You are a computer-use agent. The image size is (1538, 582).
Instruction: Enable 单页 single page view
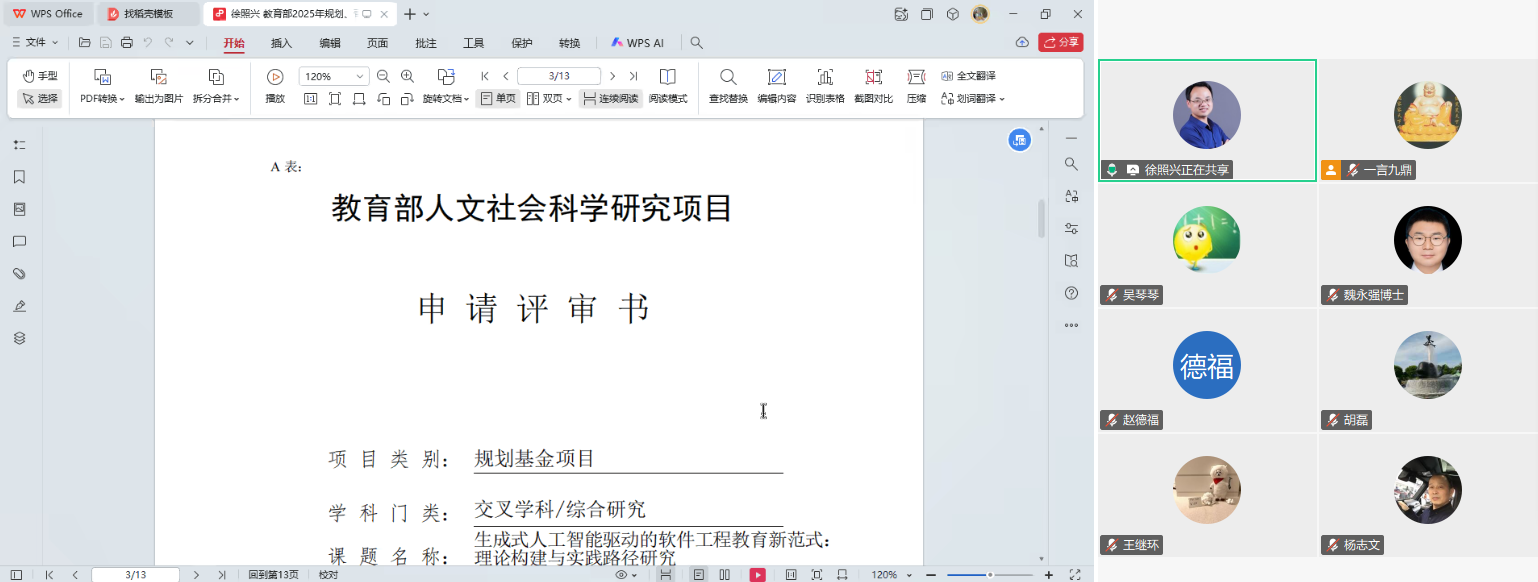click(498, 99)
